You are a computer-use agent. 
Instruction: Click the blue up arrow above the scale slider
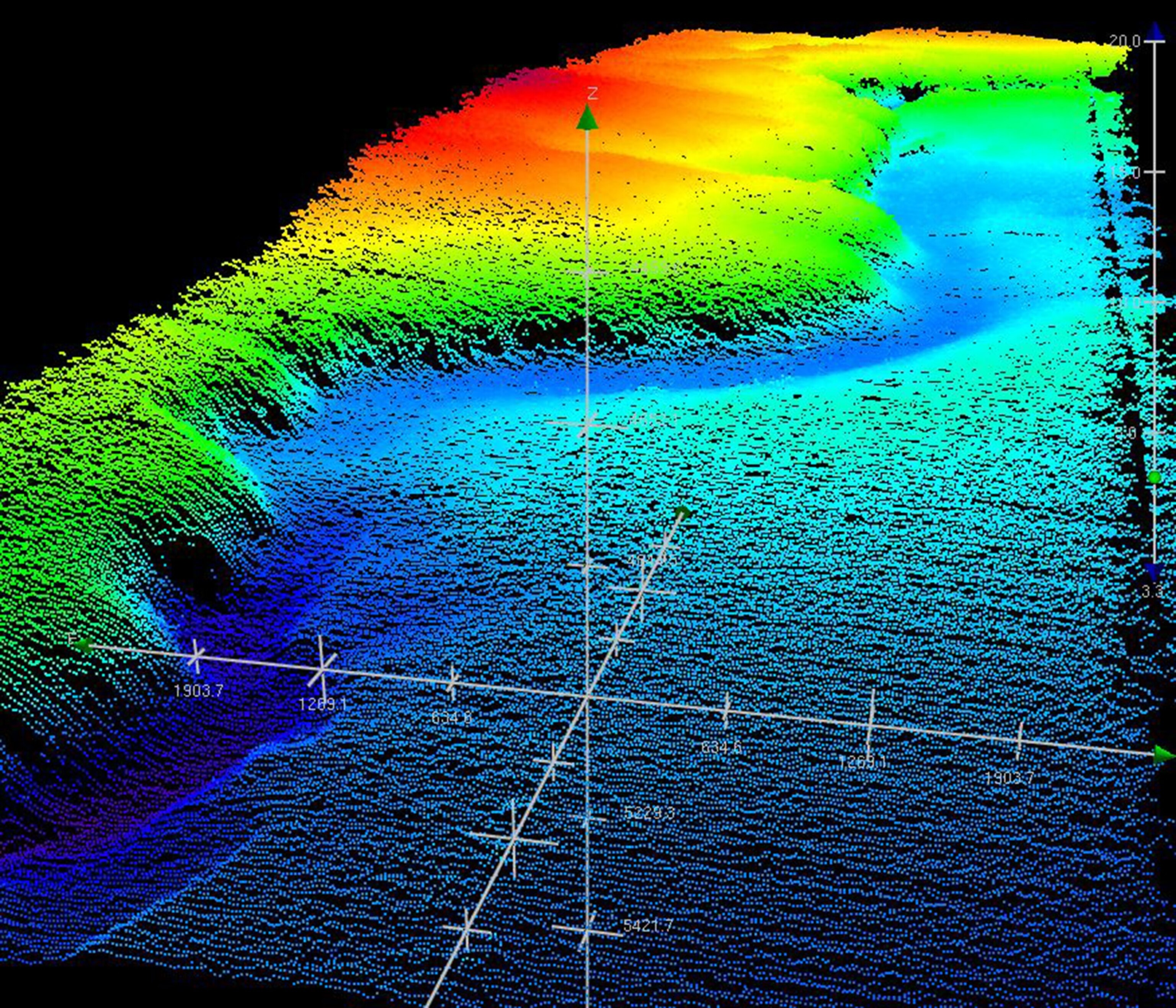1155,31
